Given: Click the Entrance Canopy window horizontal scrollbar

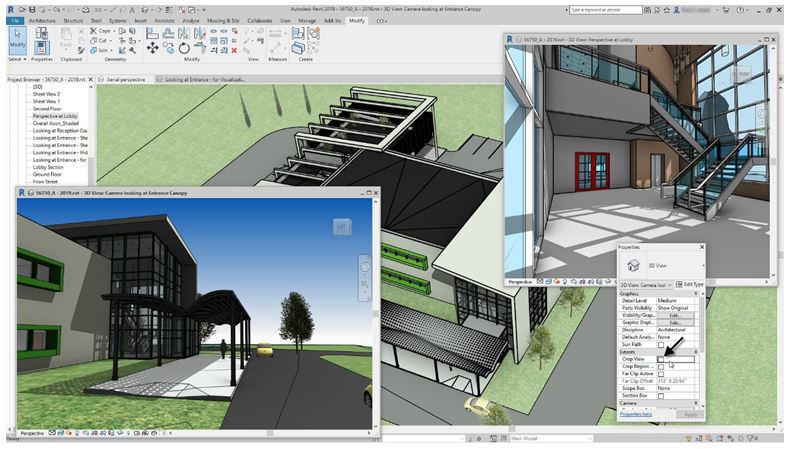Looking at the screenshot, I should [x=270, y=433].
